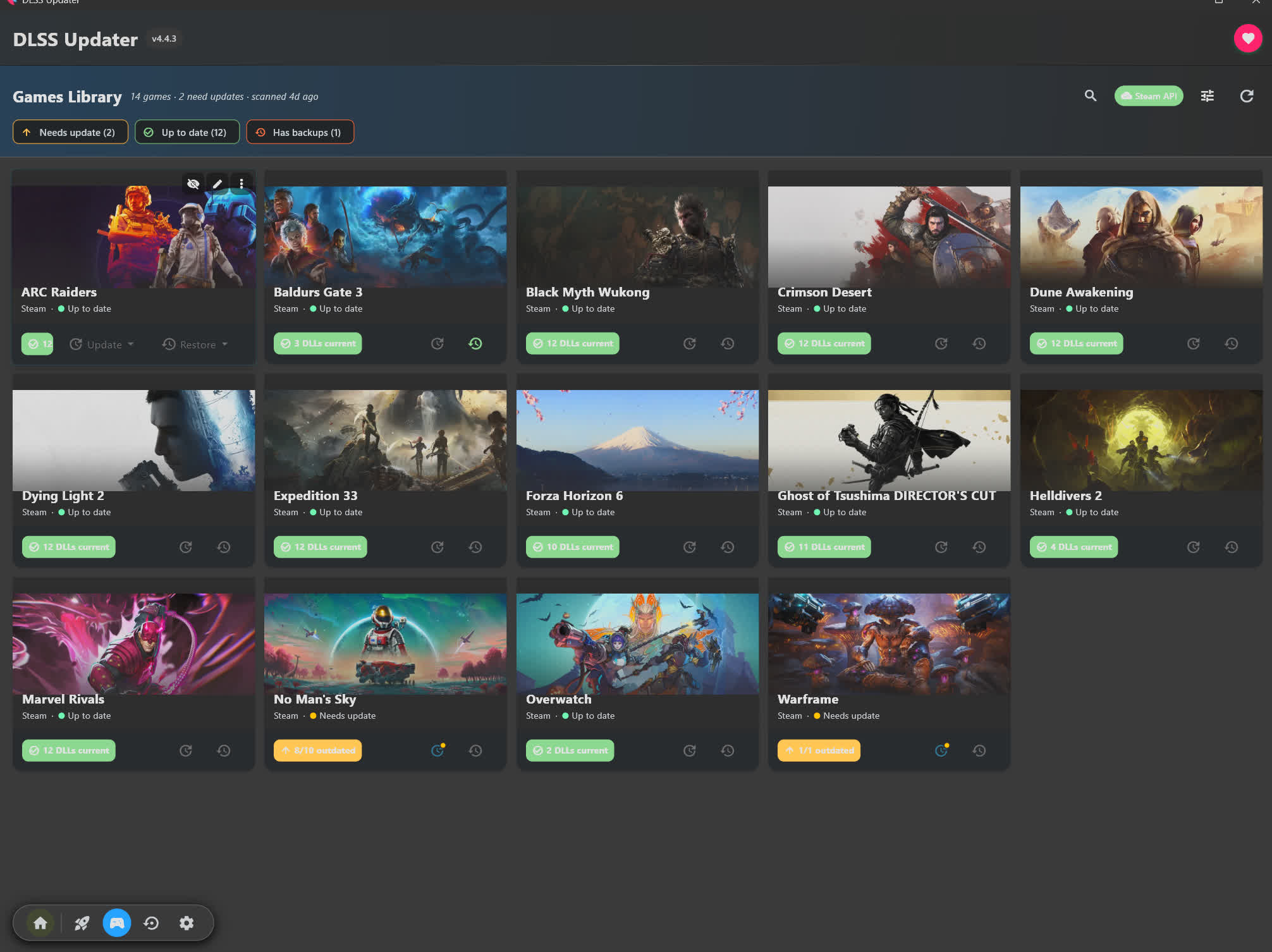Restore Baldurs Gate 3 backup icon

475,344
